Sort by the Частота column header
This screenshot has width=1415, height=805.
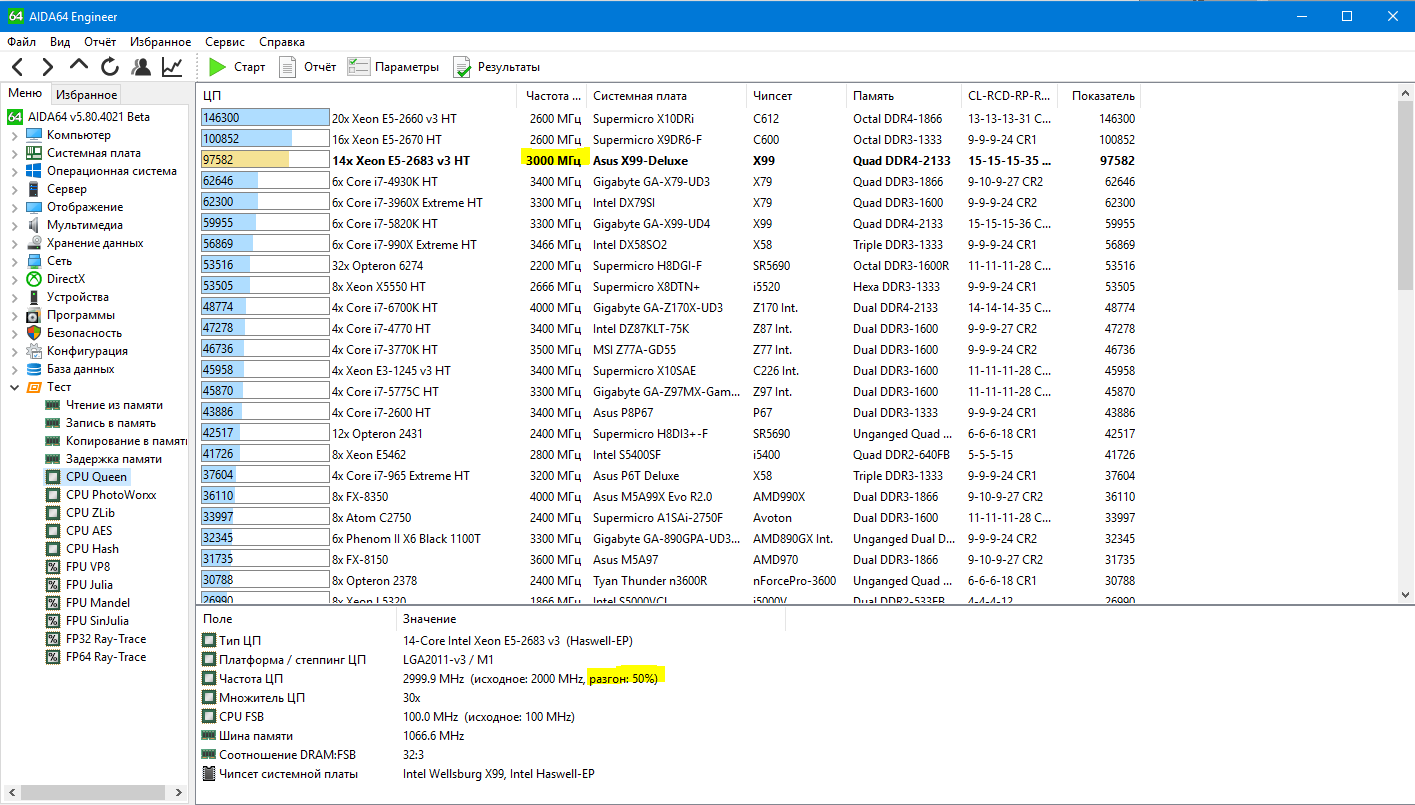552,96
